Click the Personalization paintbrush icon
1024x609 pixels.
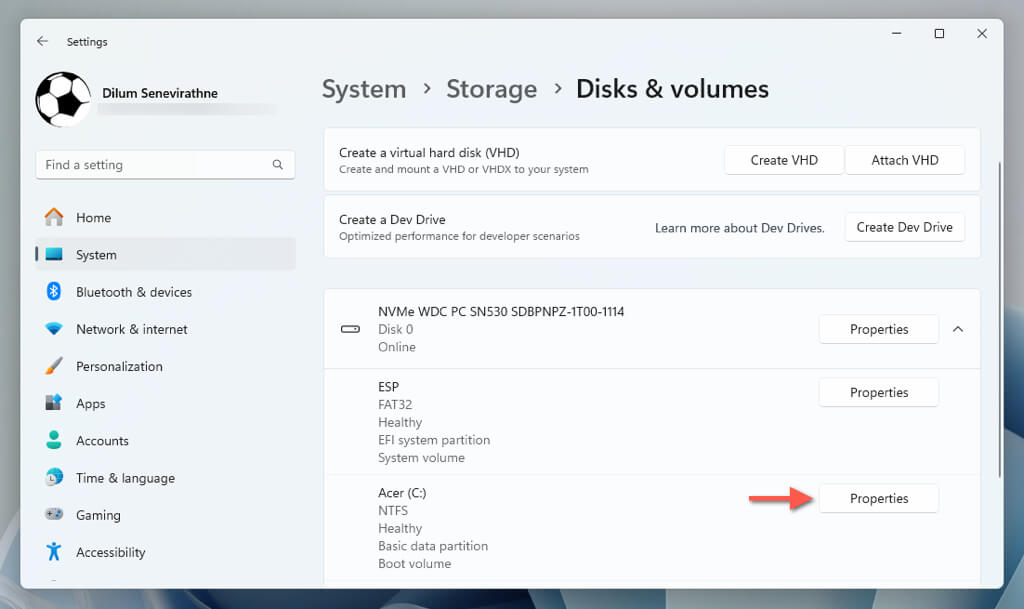click(x=54, y=366)
